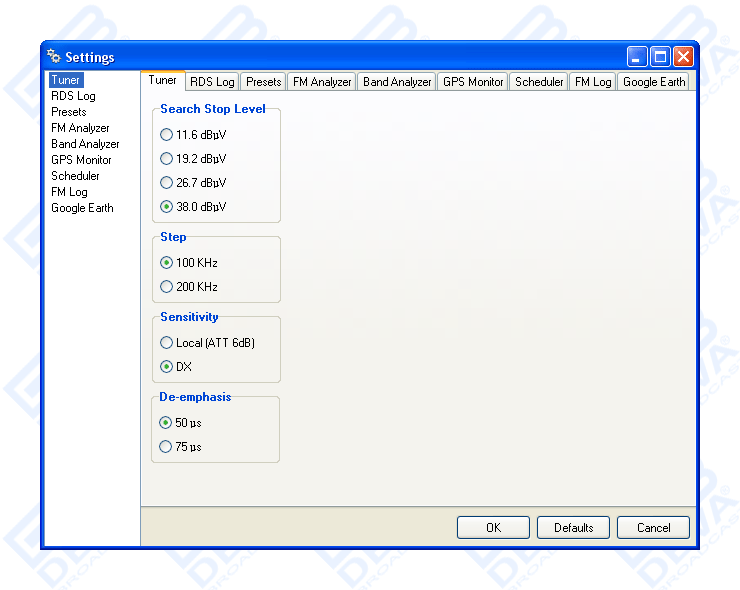Choose Band Analyzer in the sidebar list
The height and width of the screenshot is (590, 740).
click(85, 144)
